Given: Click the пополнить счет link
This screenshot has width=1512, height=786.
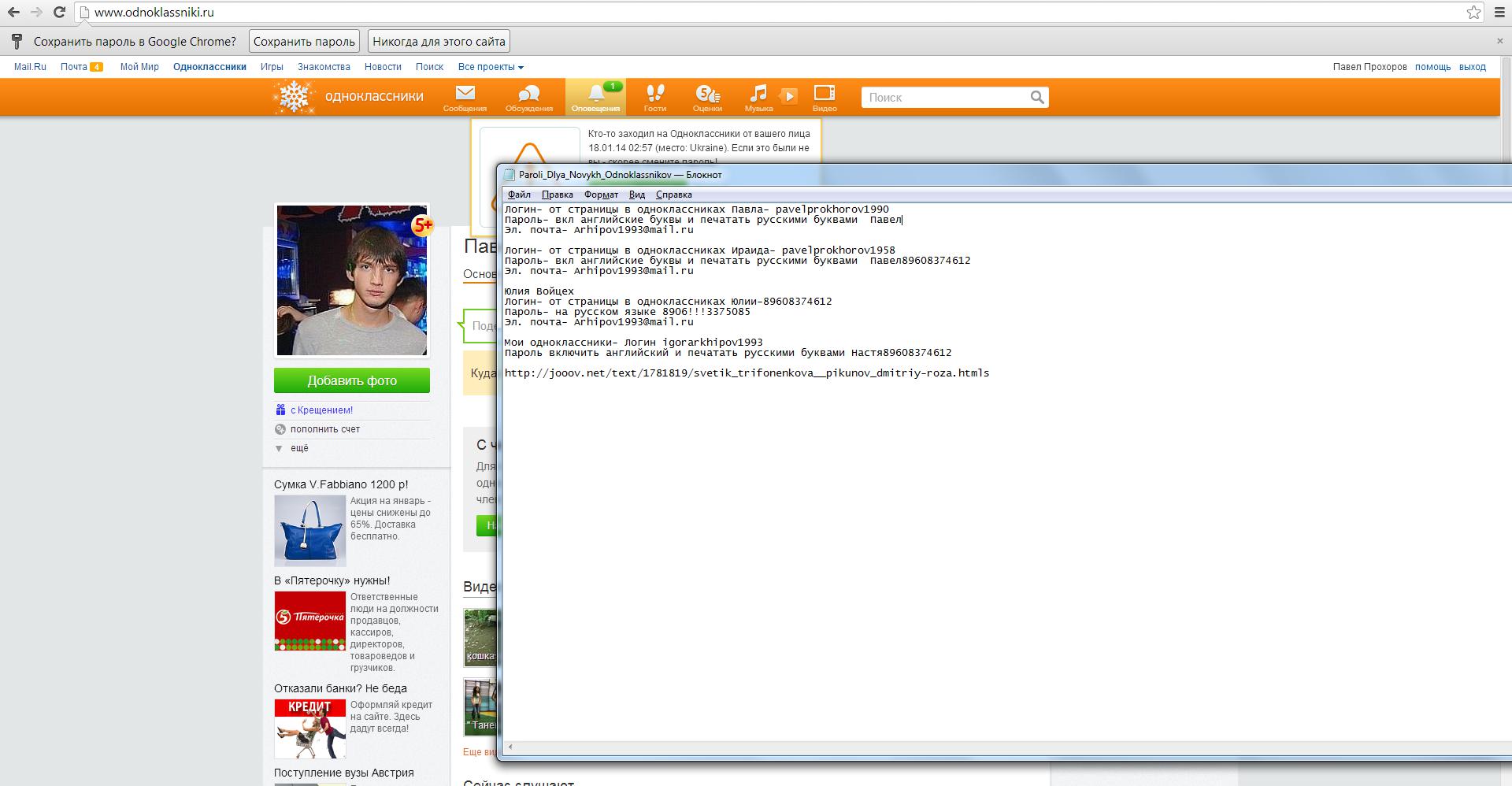Looking at the screenshot, I should (324, 429).
